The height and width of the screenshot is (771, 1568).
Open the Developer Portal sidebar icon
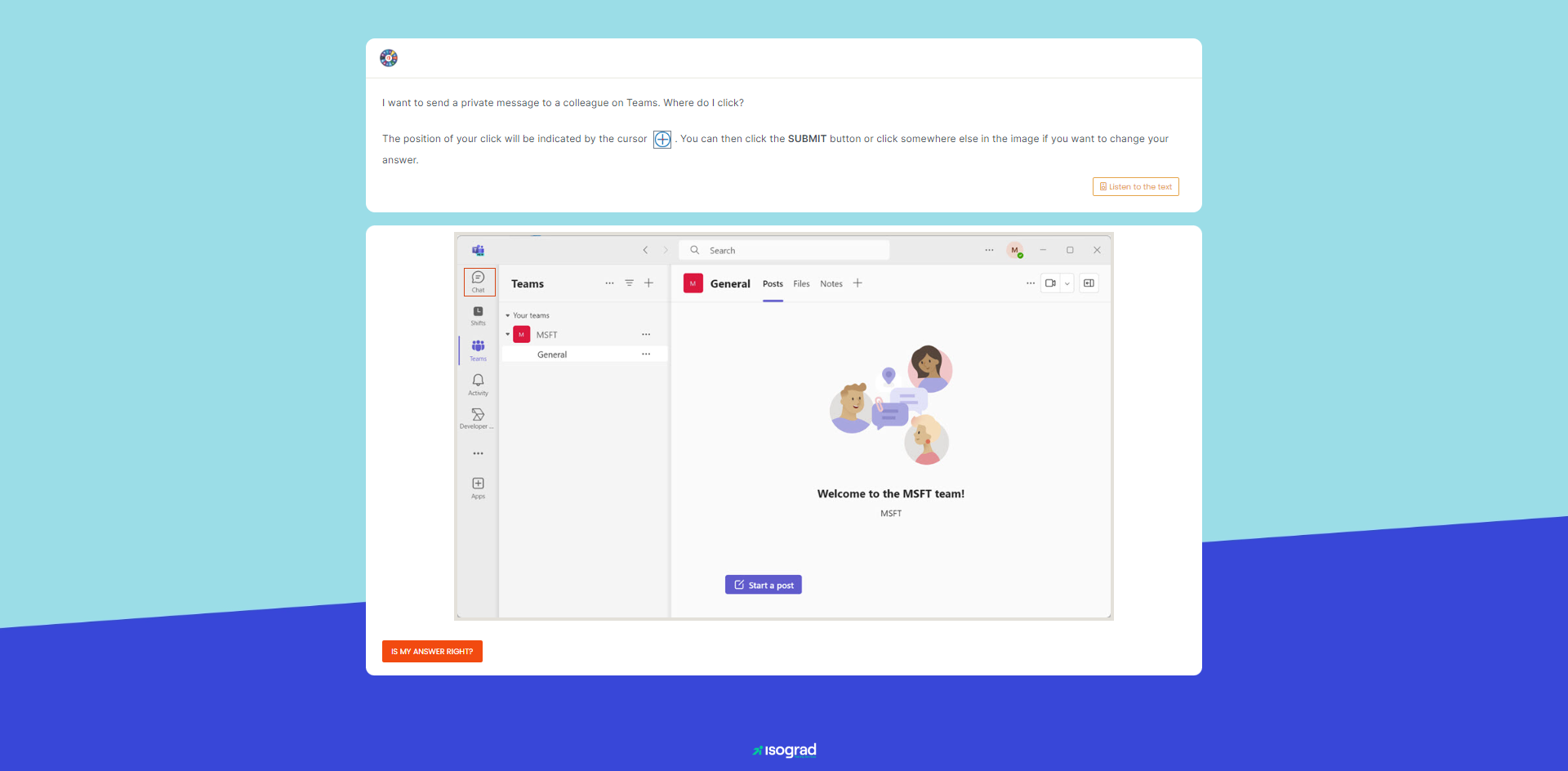(x=479, y=418)
